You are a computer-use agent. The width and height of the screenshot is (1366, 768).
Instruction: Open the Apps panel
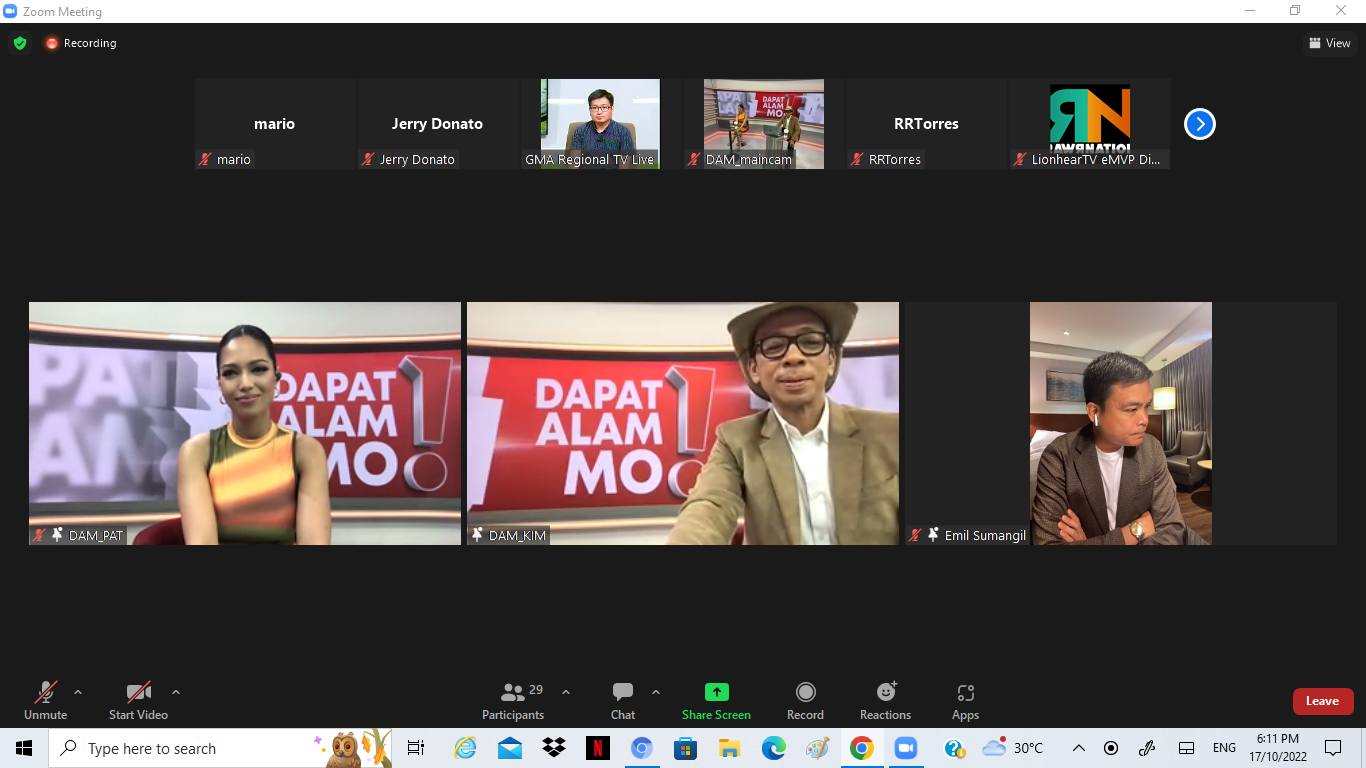tap(965, 700)
